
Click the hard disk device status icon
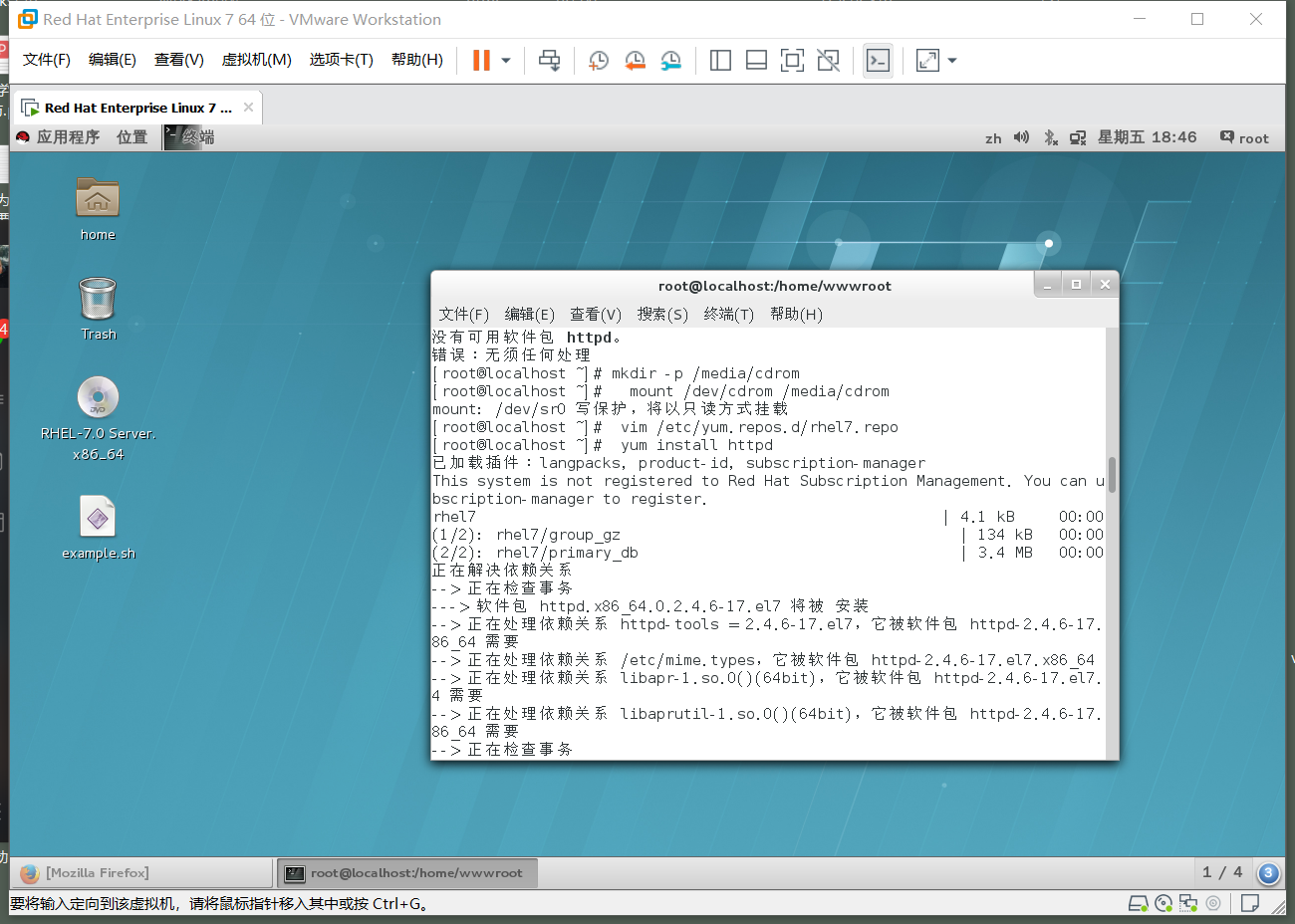click(x=1138, y=903)
